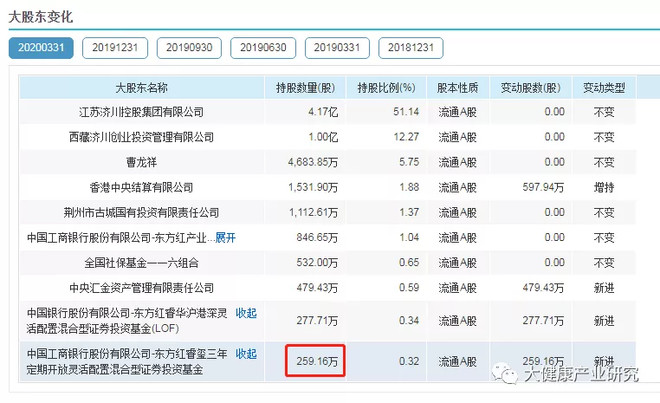The height and width of the screenshot is (403, 660).
Task: Click the 持股数量(股) column header
Action: [x=305, y=88]
